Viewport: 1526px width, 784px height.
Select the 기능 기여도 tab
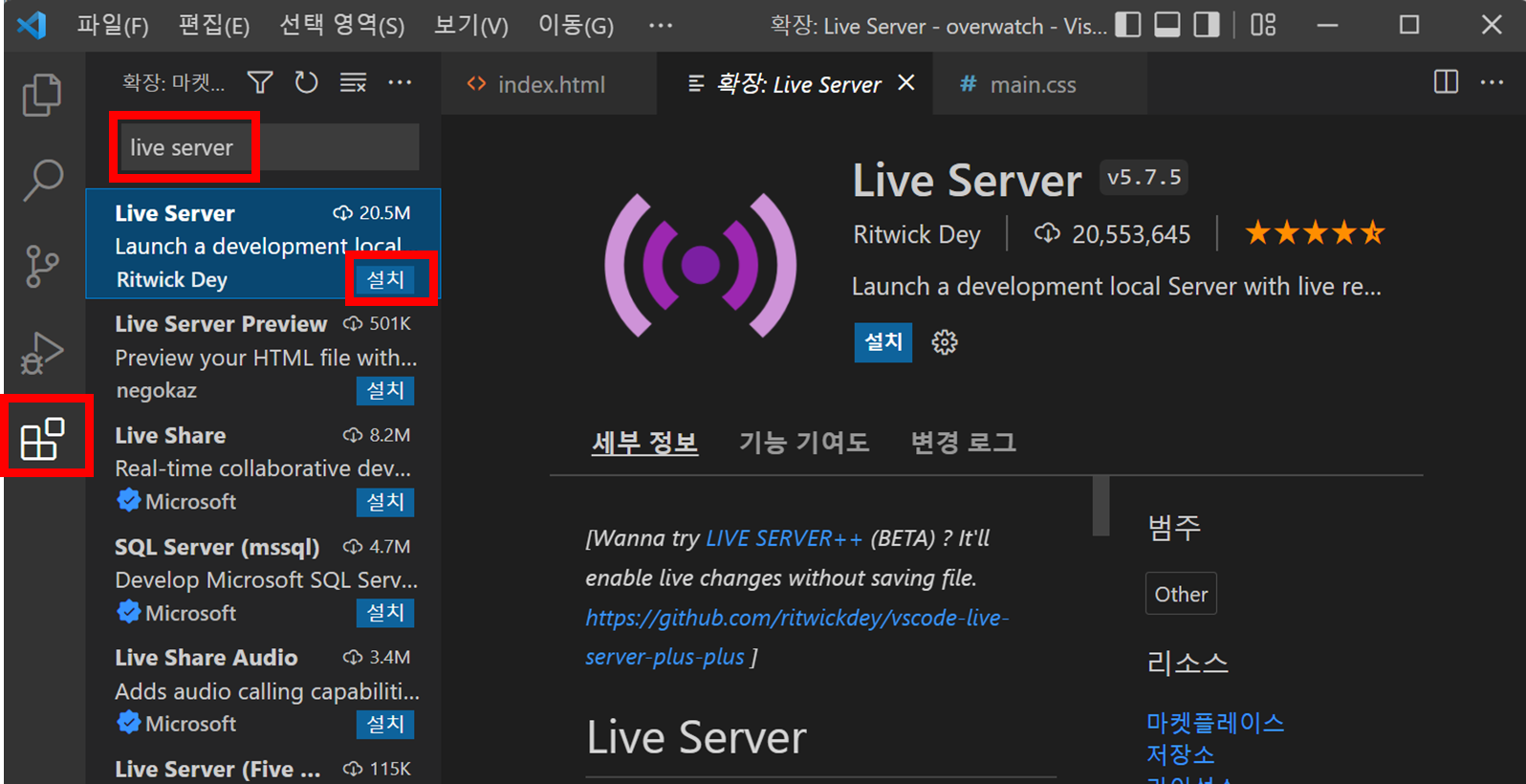(x=803, y=443)
